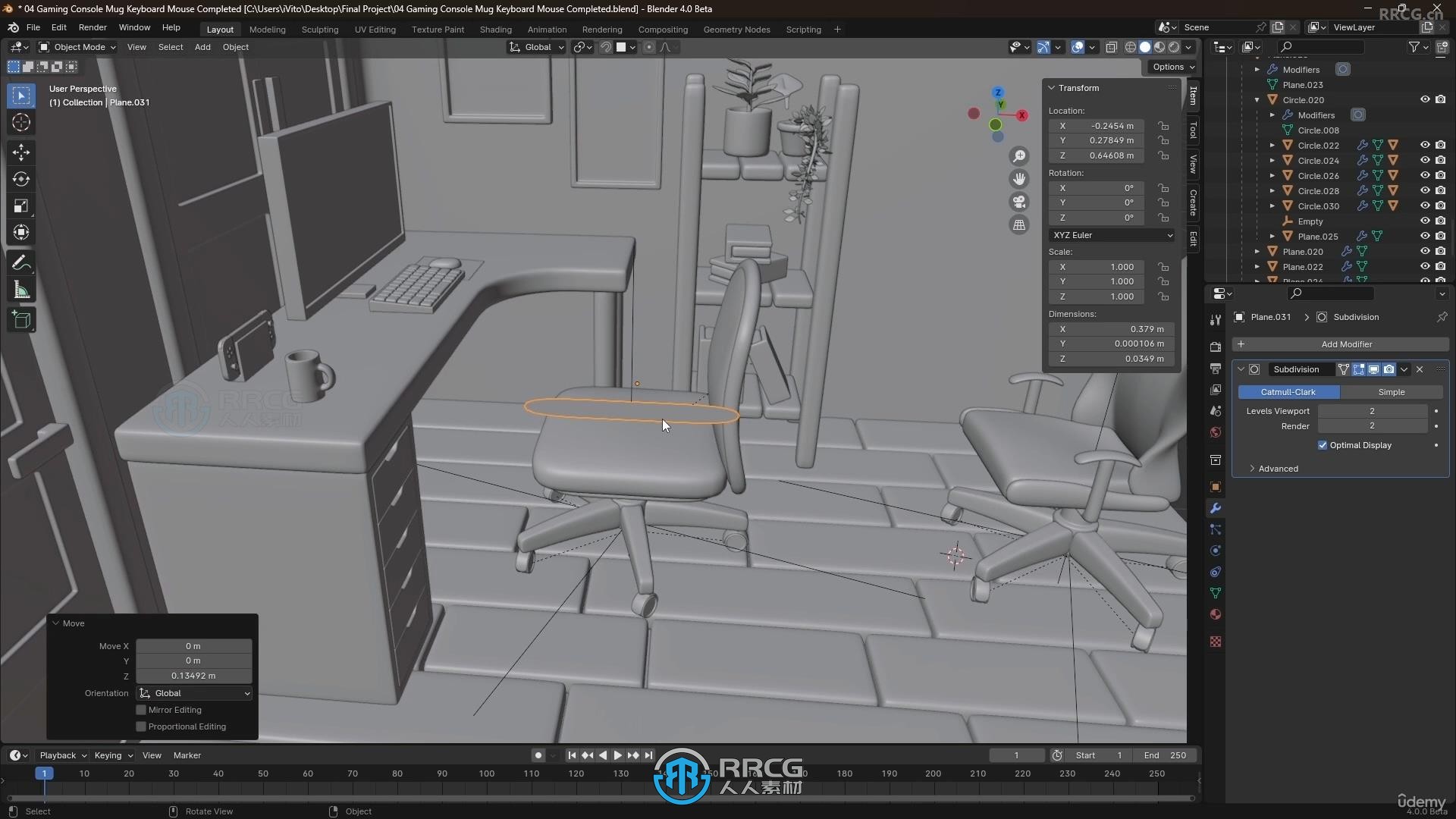The width and height of the screenshot is (1456, 819).
Task: Toggle Subdivision modifier edit mode display
Action: (x=1358, y=369)
